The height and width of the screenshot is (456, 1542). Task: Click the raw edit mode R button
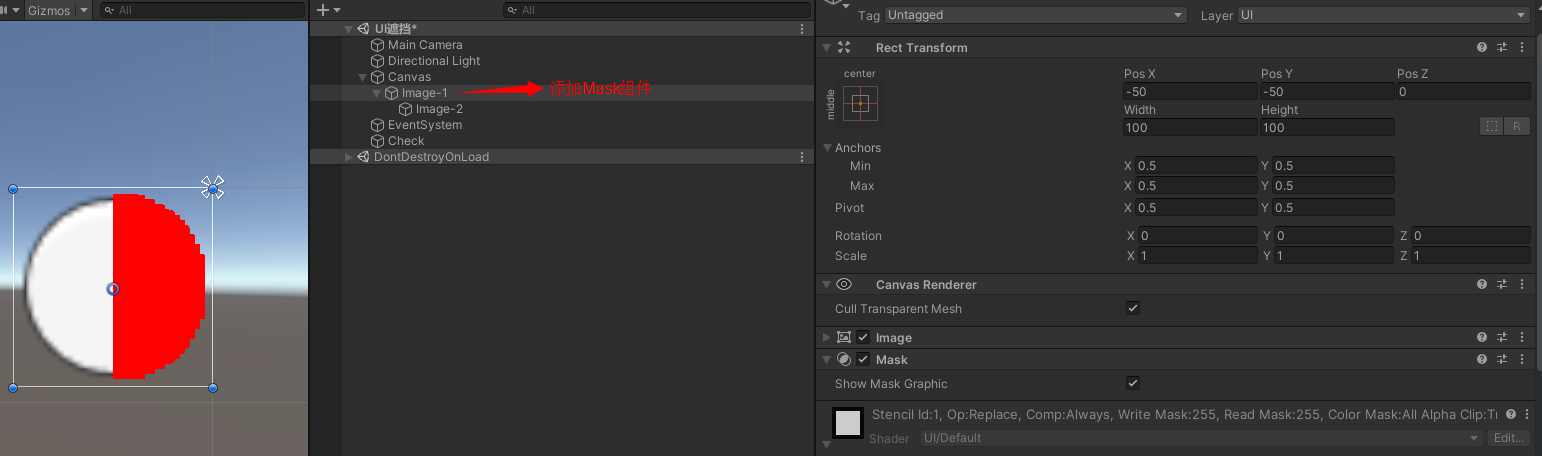click(x=1517, y=126)
